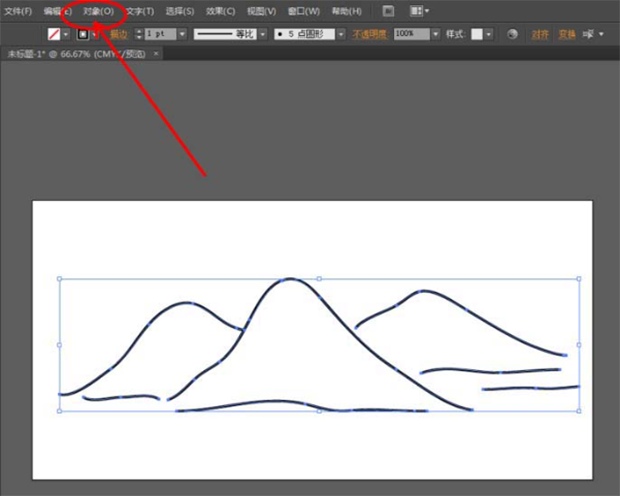620x496 pixels.
Task: Open the 窗口(W) menu
Action: (x=304, y=11)
